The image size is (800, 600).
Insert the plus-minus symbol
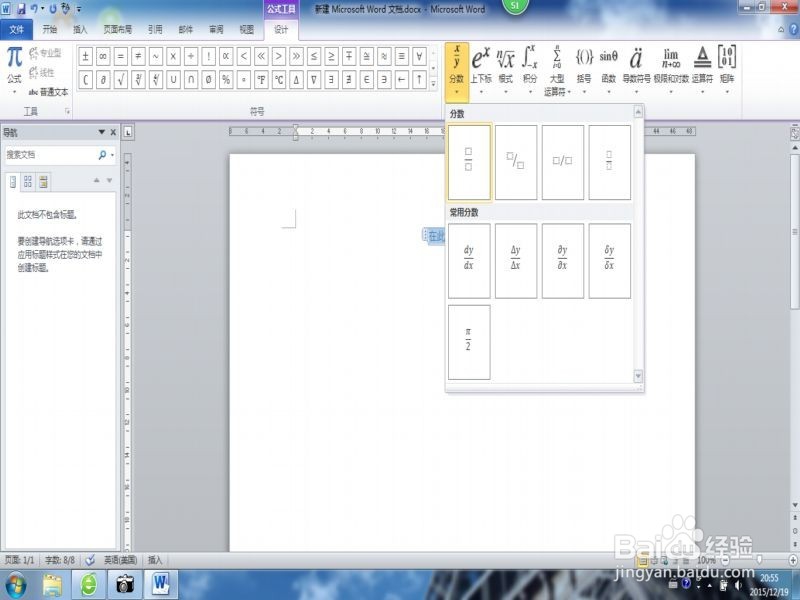pos(86,56)
